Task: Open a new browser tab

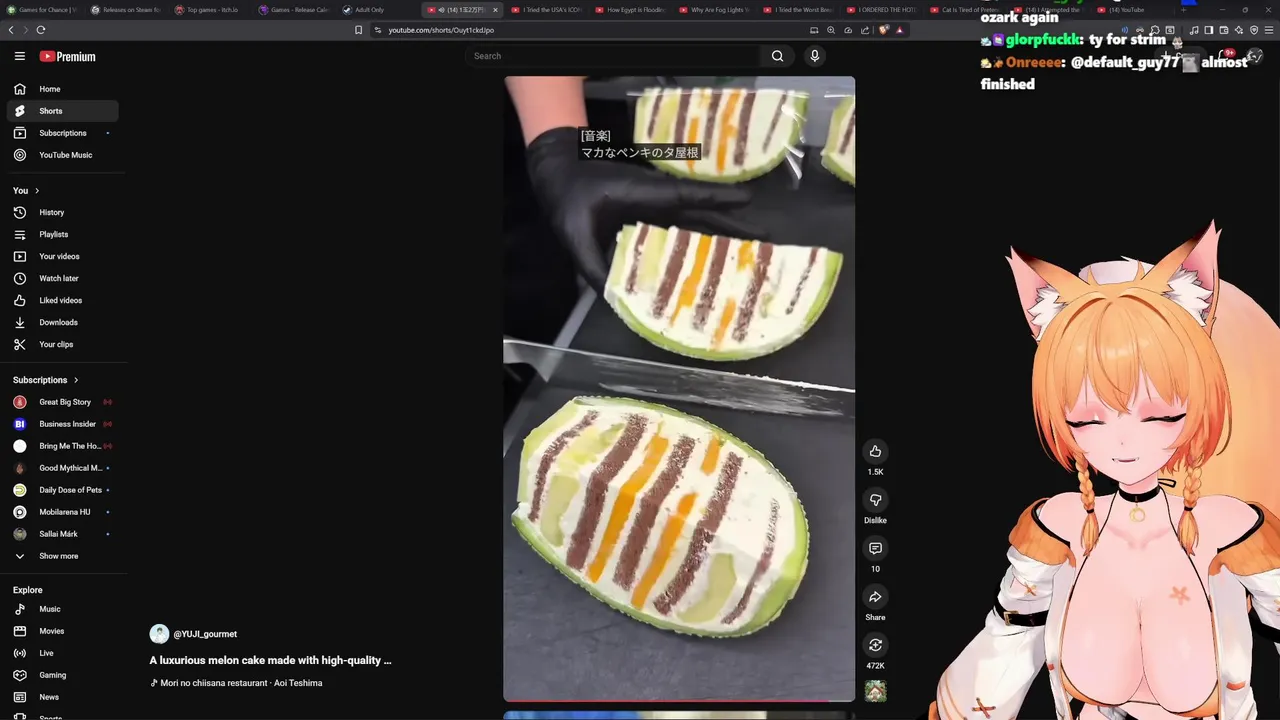Action: coord(1183,10)
